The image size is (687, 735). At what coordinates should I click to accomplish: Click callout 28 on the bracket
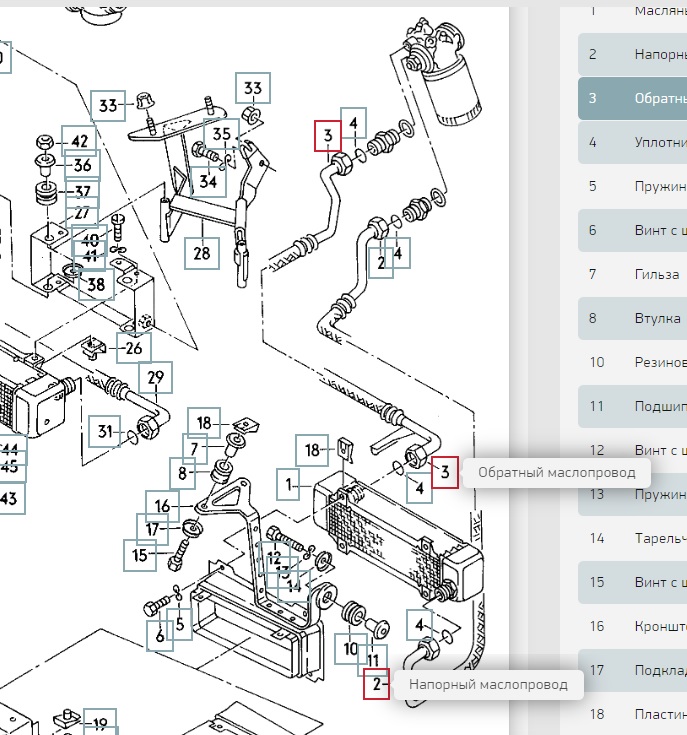(x=202, y=253)
